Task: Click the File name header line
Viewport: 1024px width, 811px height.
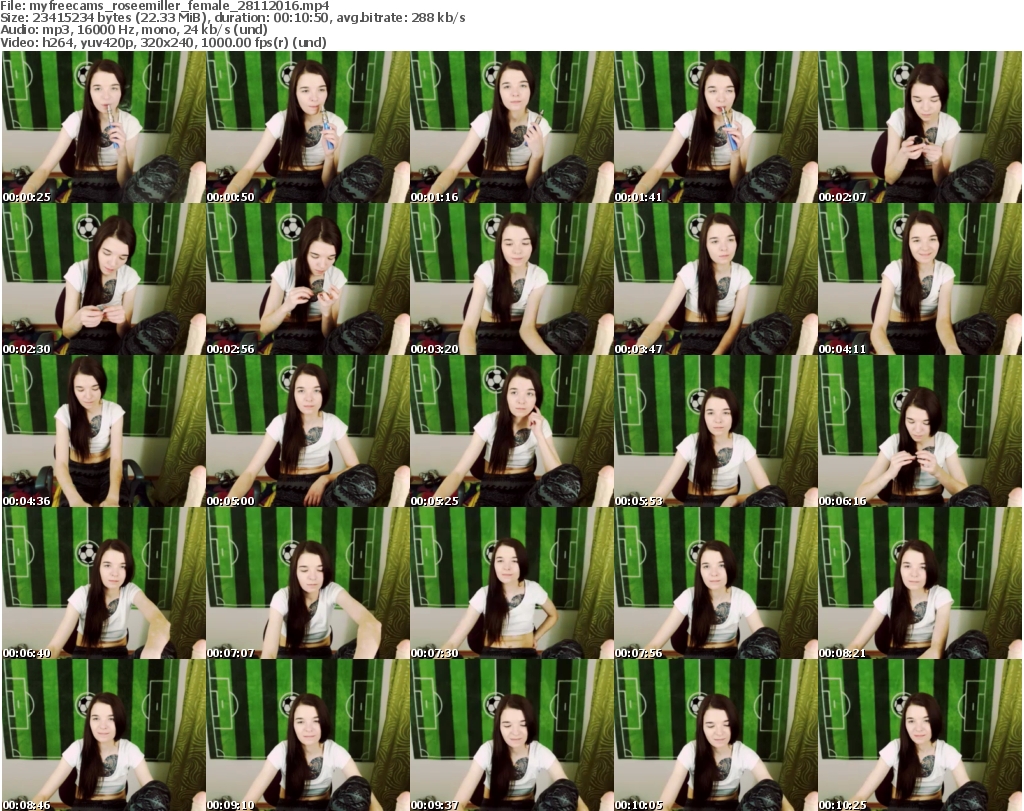Action: pos(165,6)
